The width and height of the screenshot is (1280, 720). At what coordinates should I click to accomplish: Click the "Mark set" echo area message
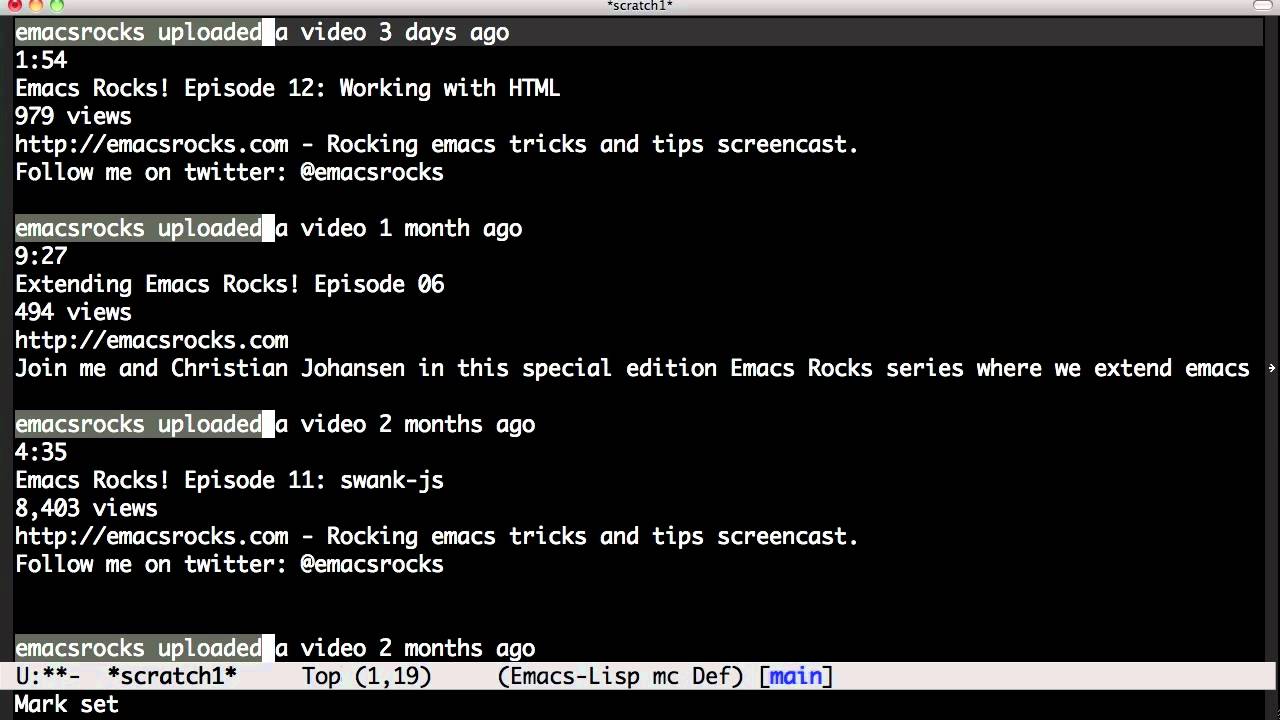pyautogui.click(x=66, y=704)
